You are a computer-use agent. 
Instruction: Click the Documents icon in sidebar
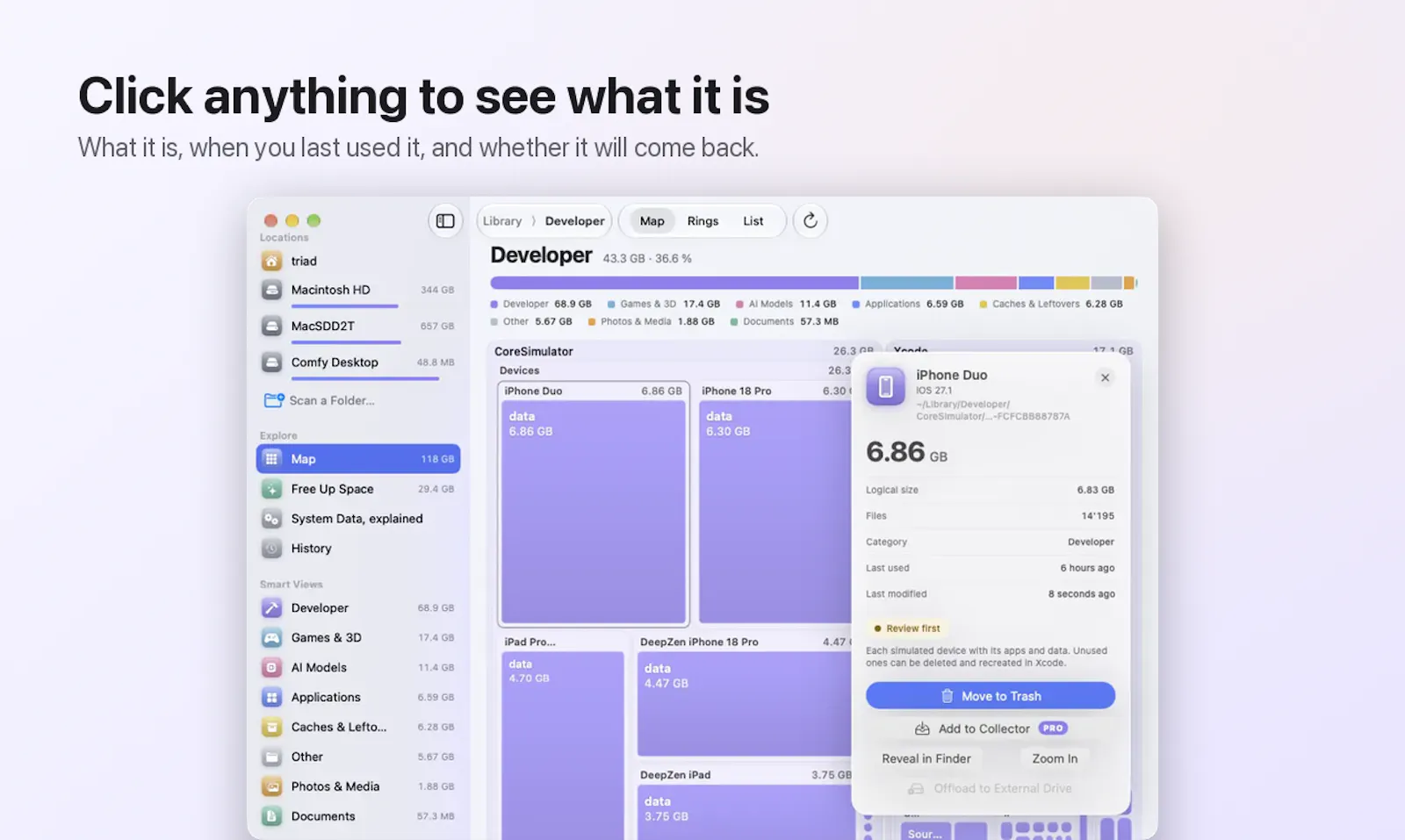pyautogui.click(x=272, y=816)
